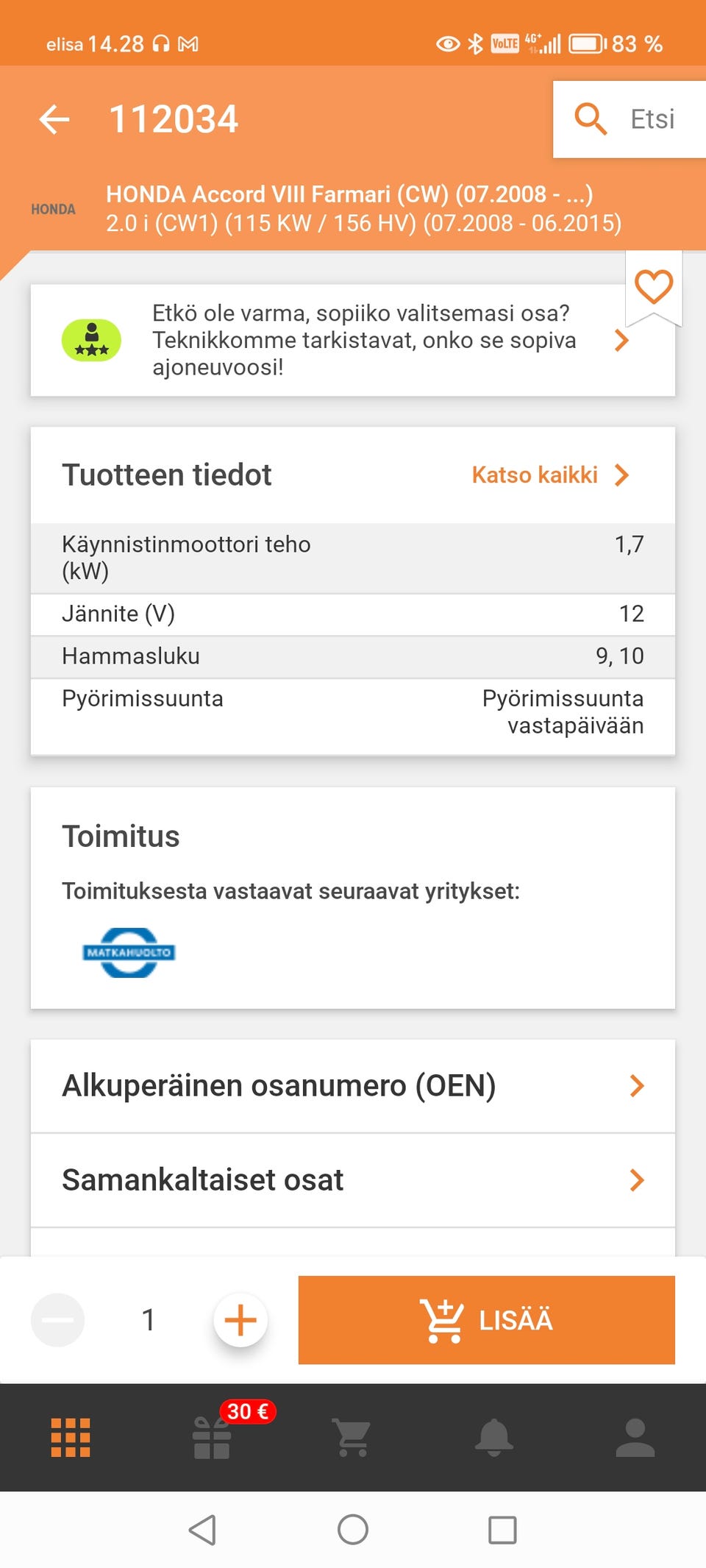706x1568 pixels.
Task: Open the Etsi search field
Action: (x=630, y=119)
